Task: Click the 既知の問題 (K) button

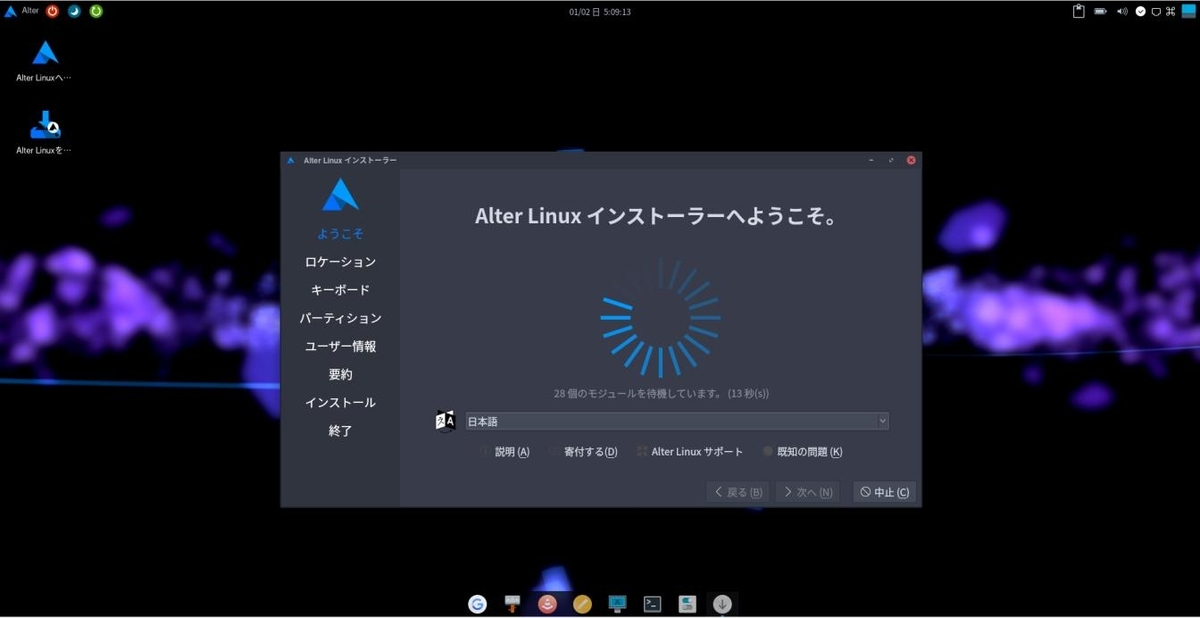Action: [x=802, y=452]
